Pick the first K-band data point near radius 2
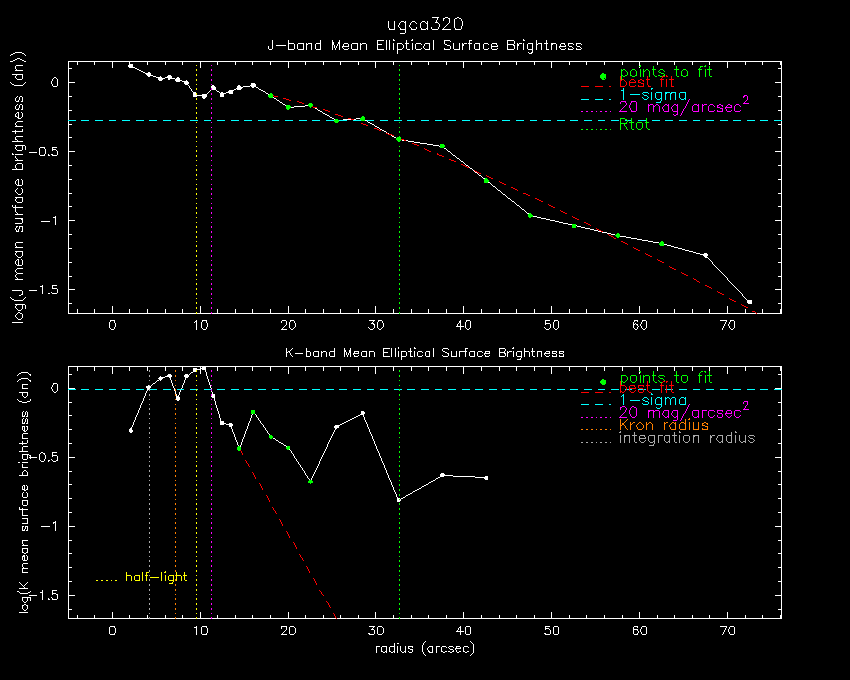 131,431
